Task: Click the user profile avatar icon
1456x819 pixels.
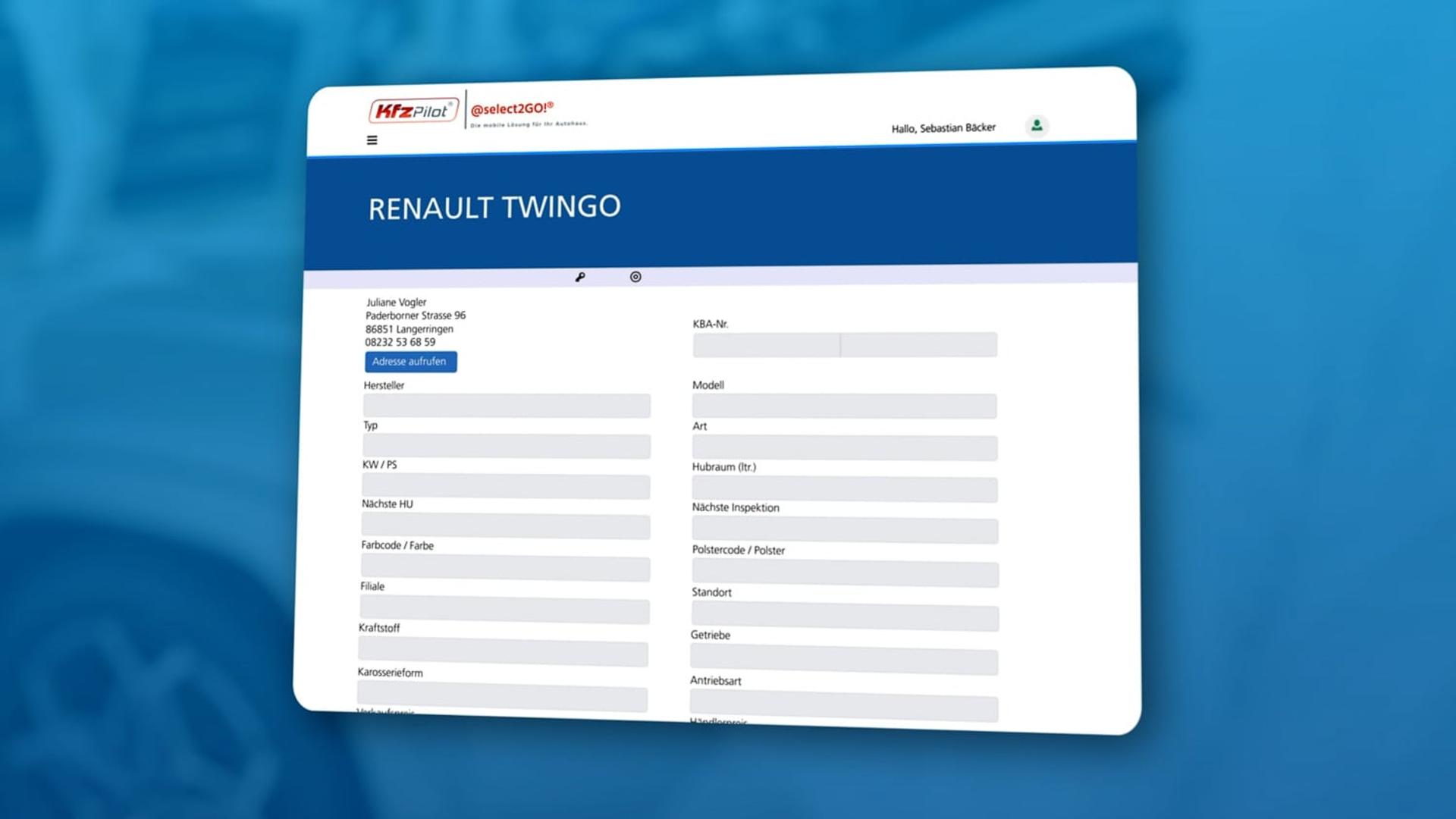Action: coord(1037,126)
